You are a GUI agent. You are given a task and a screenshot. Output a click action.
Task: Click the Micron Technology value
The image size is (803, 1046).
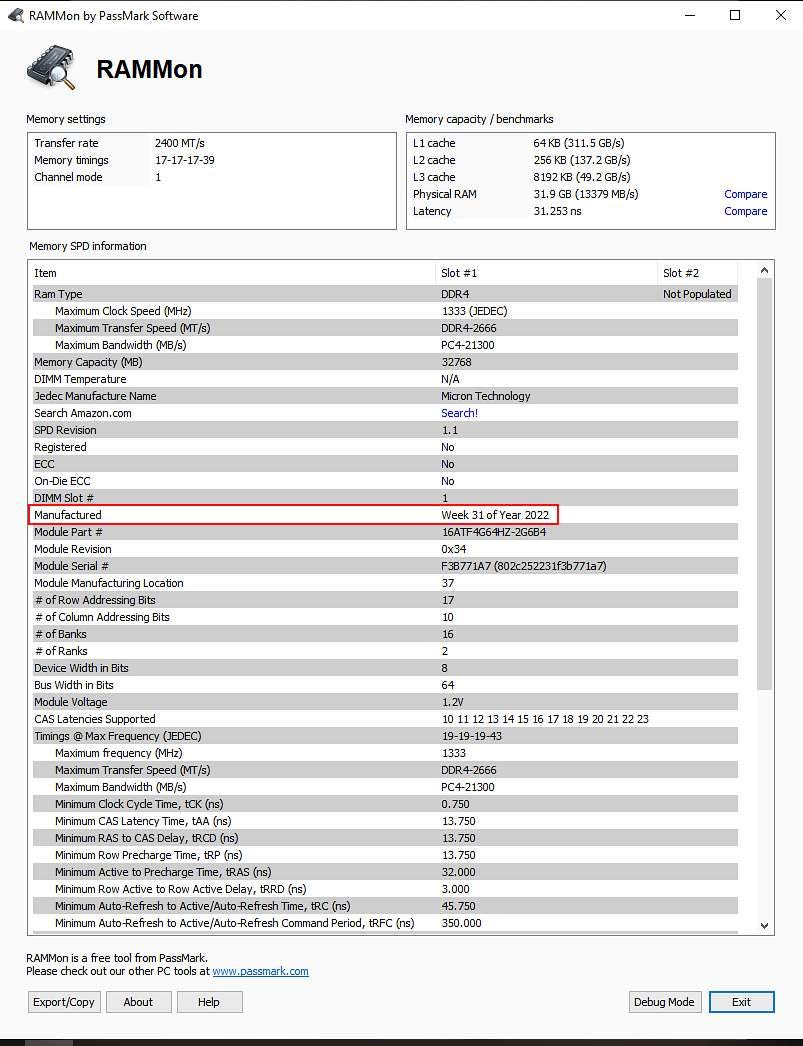(486, 396)
